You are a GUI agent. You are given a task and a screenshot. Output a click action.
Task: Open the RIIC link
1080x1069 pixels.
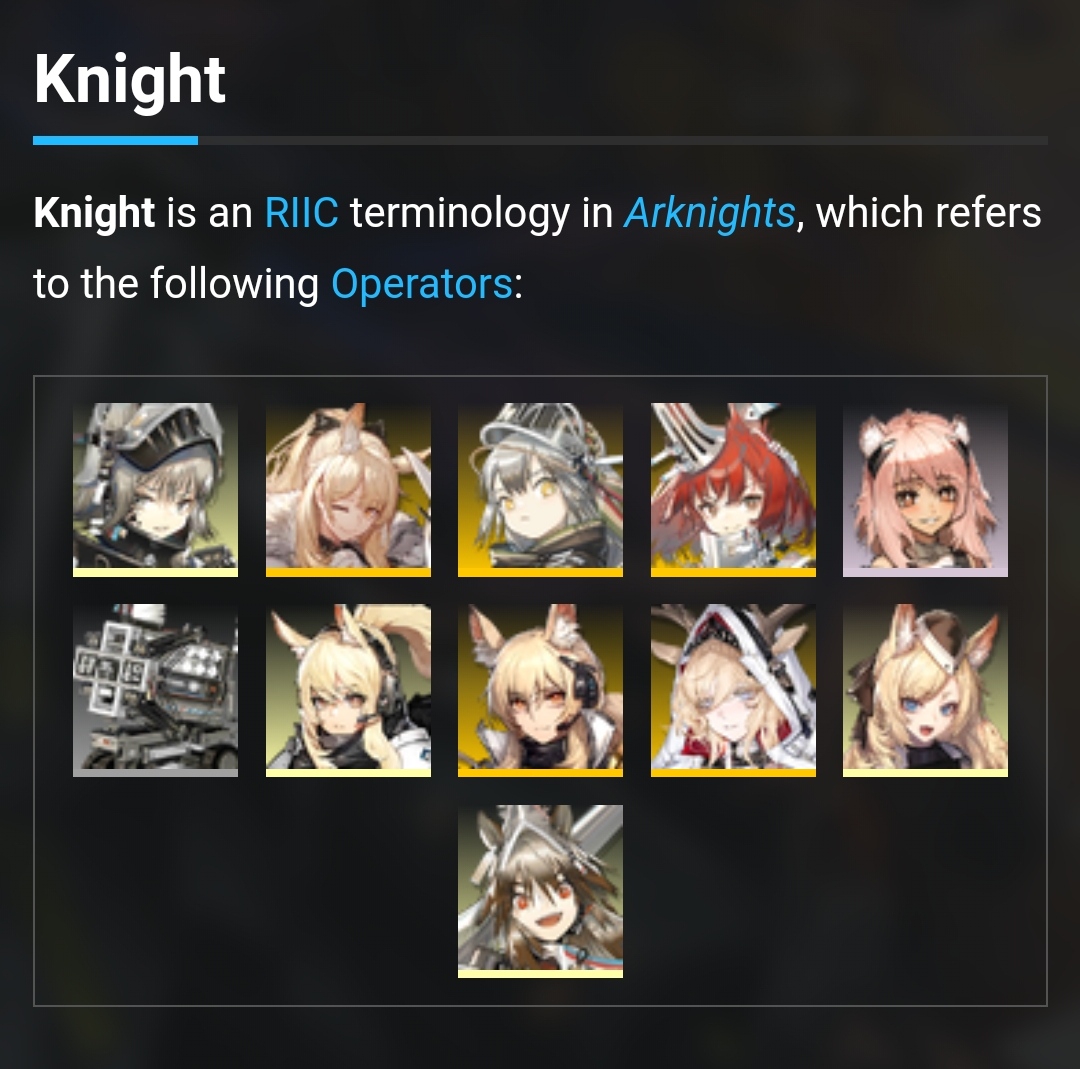click(x=301, y=212)
